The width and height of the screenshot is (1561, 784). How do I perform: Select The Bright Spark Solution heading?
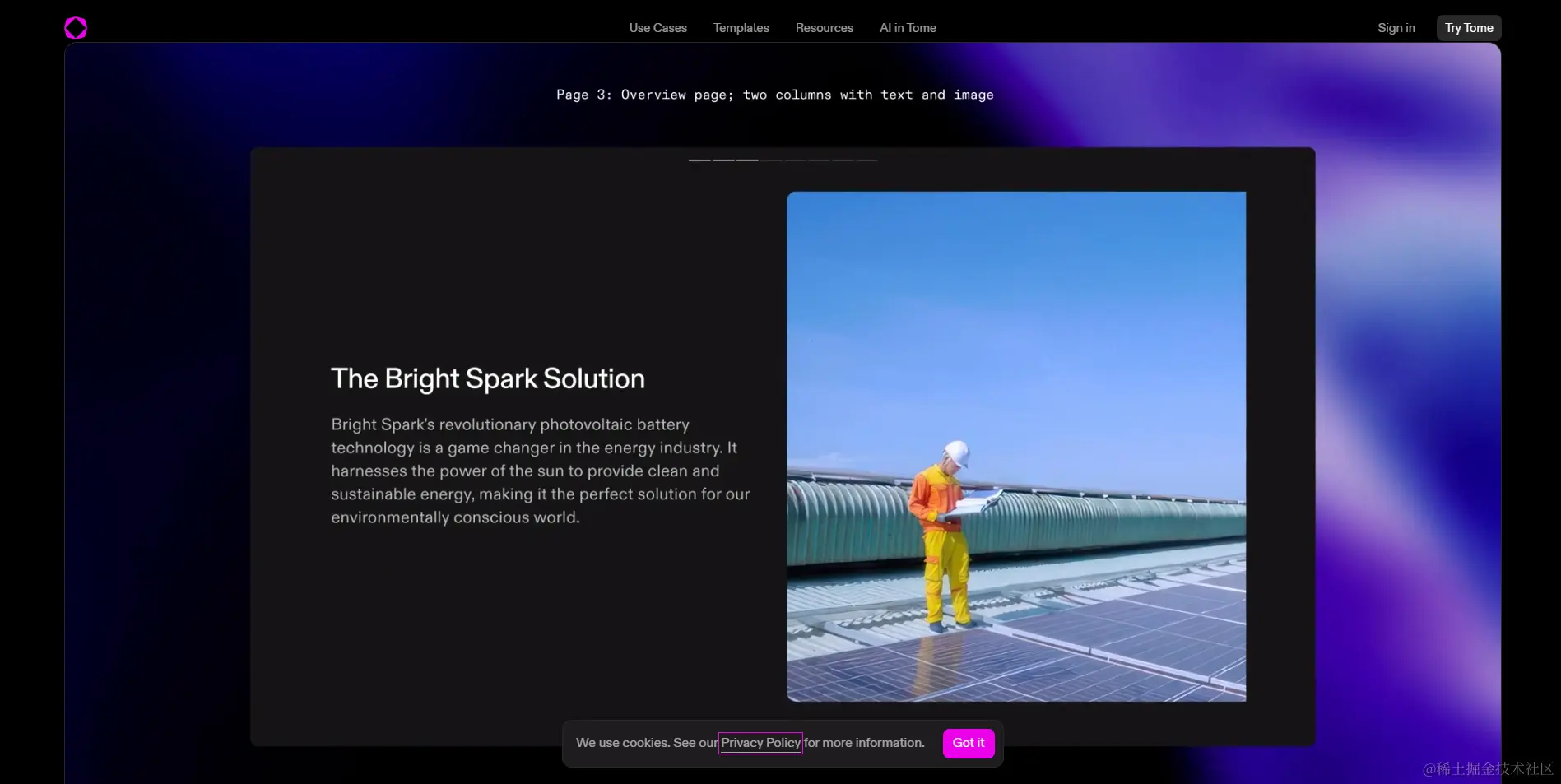click(488, 378)
